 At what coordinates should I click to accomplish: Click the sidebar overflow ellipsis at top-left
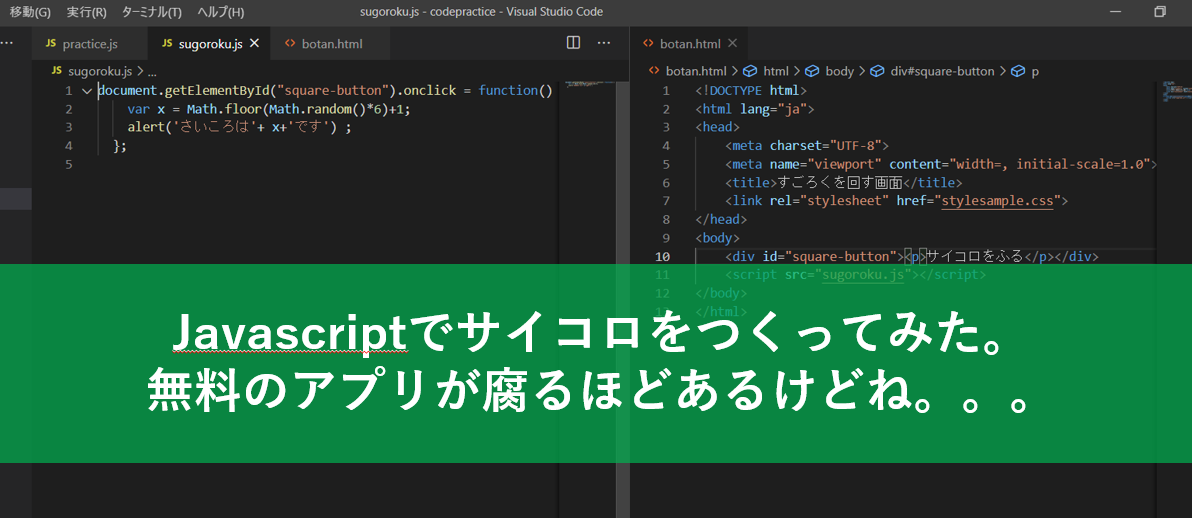[x=8, y=43]
